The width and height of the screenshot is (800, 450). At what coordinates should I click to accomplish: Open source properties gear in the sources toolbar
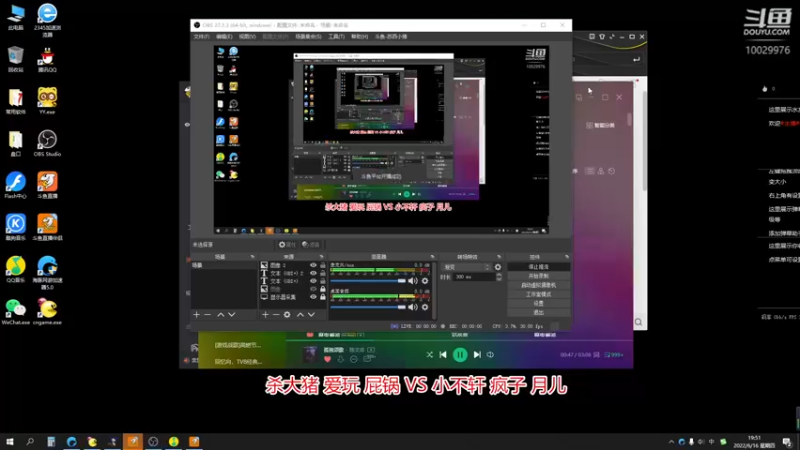click(x=287, y=315)
